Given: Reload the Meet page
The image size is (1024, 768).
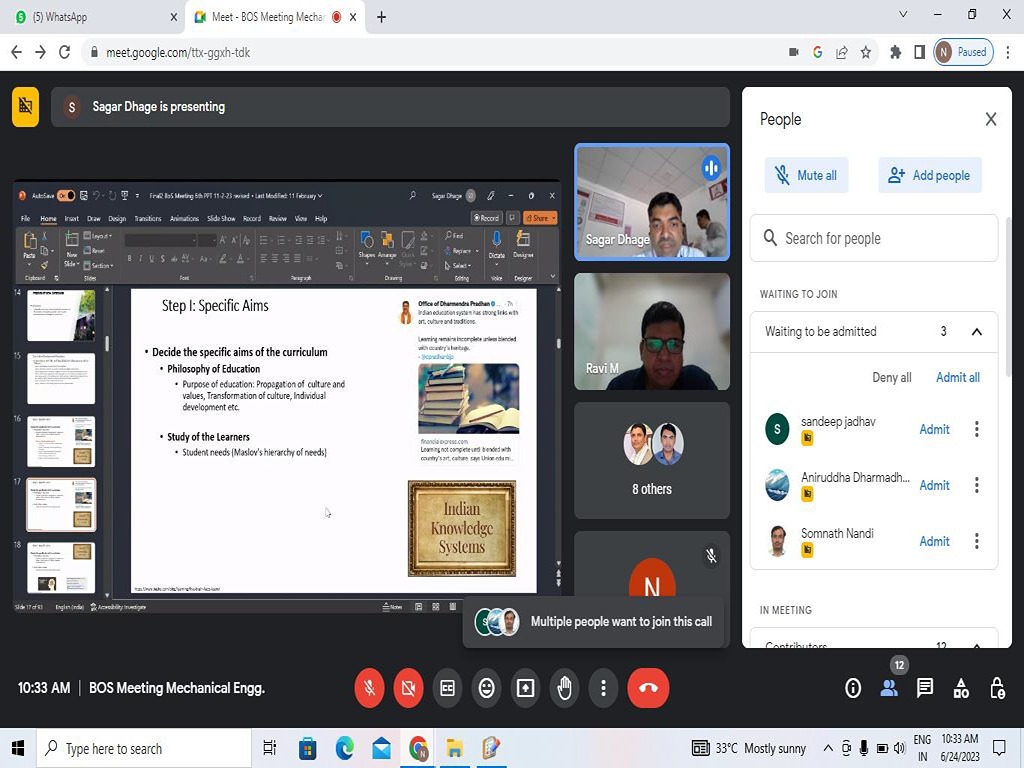Looking at the screenshot, I should 65,52.
